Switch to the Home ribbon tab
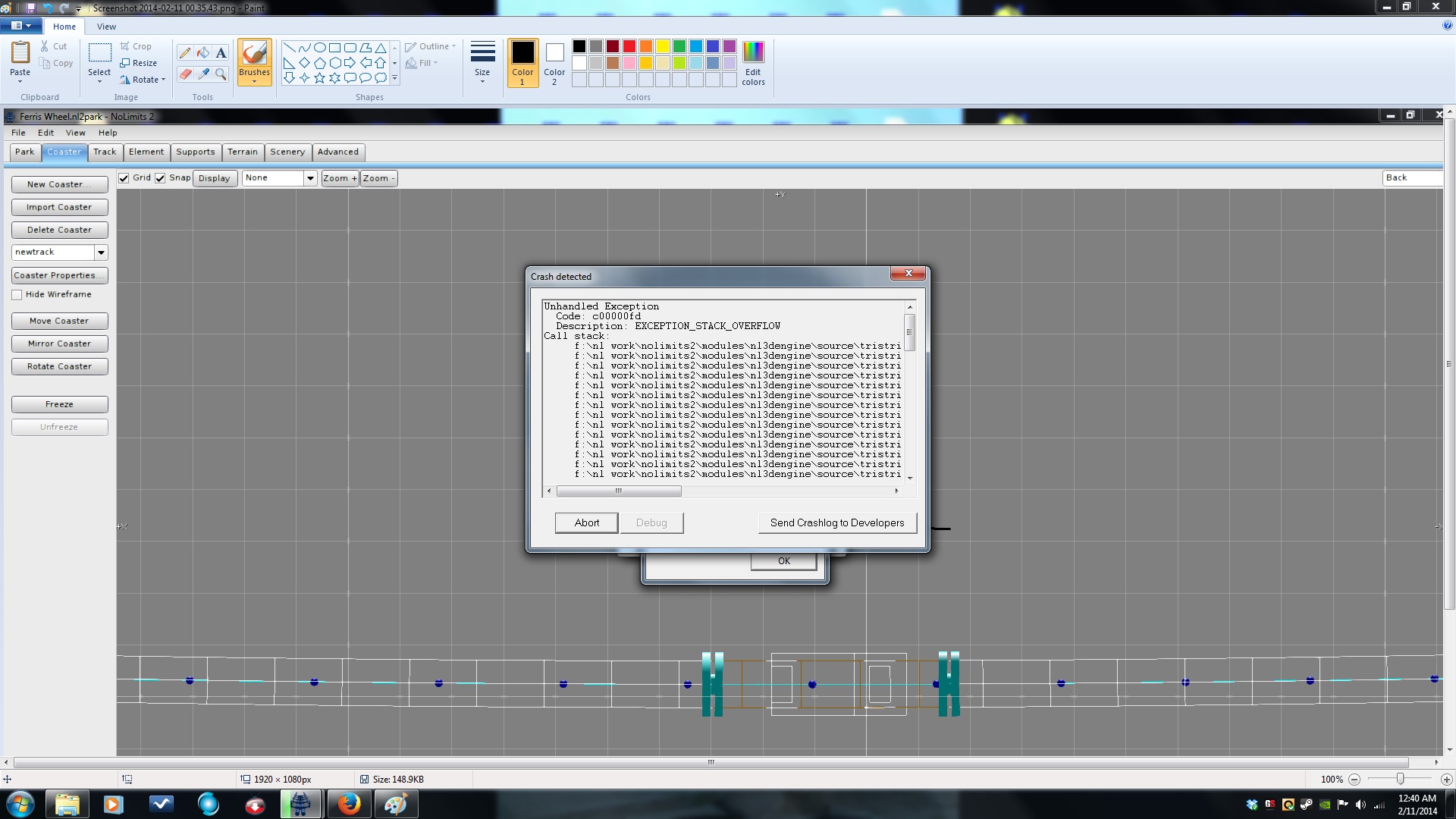The width and height of the screenshot is (1456, 819). (x=64, y=27)
